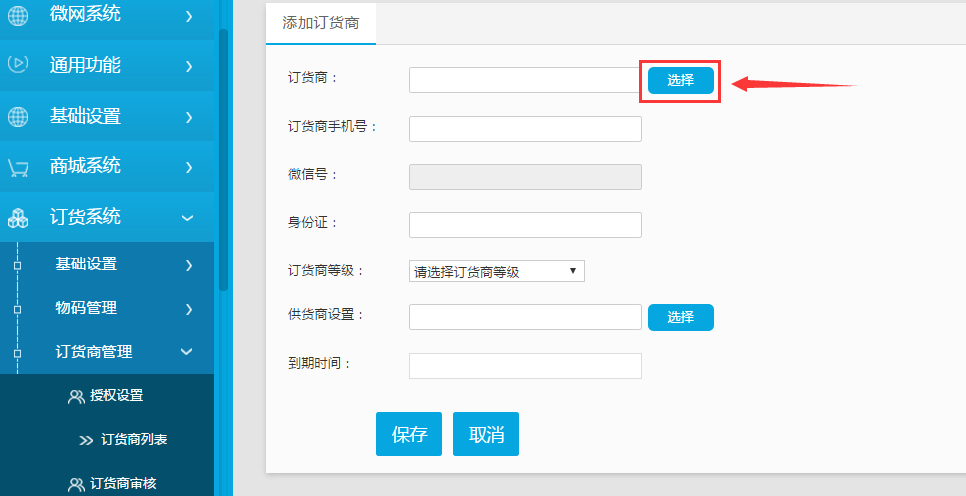Collapse the 订货商管理 submenu
966x496 pixels.
(x=187, y=351)
